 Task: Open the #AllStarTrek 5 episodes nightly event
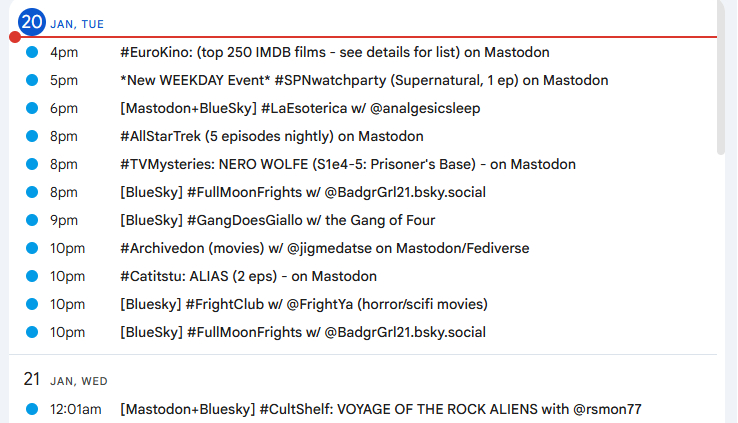272,136
